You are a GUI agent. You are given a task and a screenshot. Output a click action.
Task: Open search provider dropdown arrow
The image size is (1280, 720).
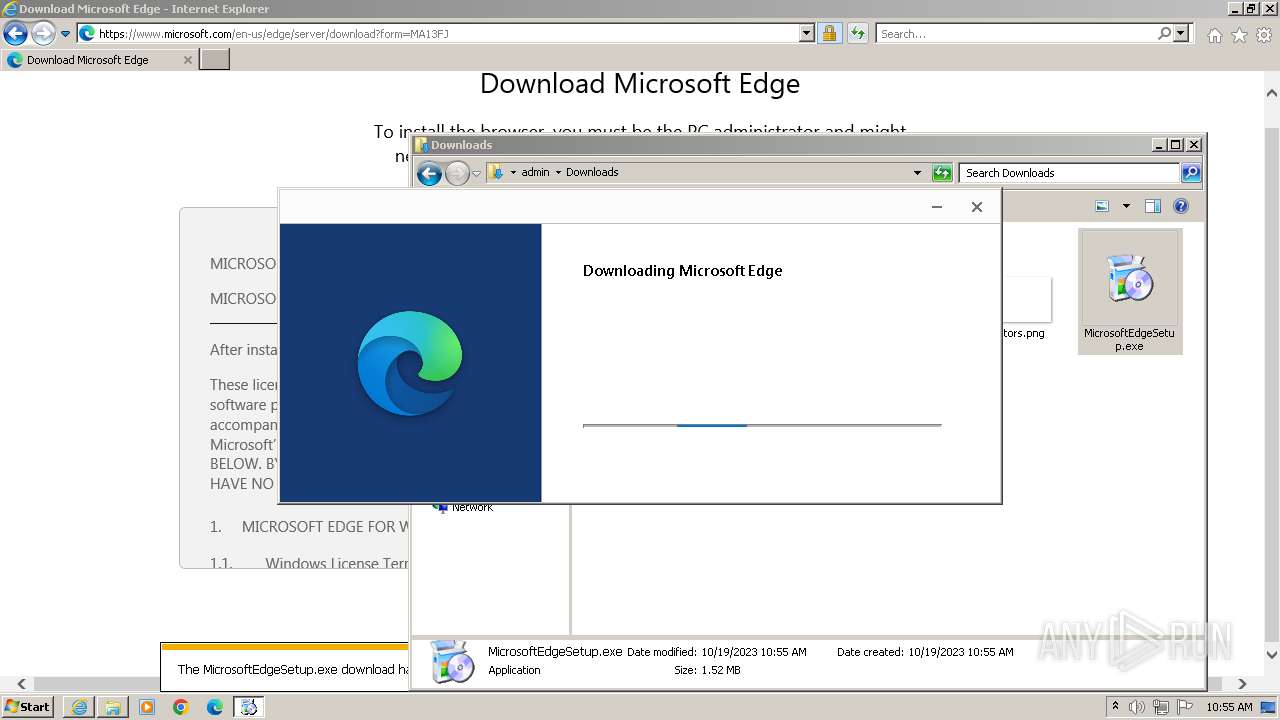point(1182,33)
